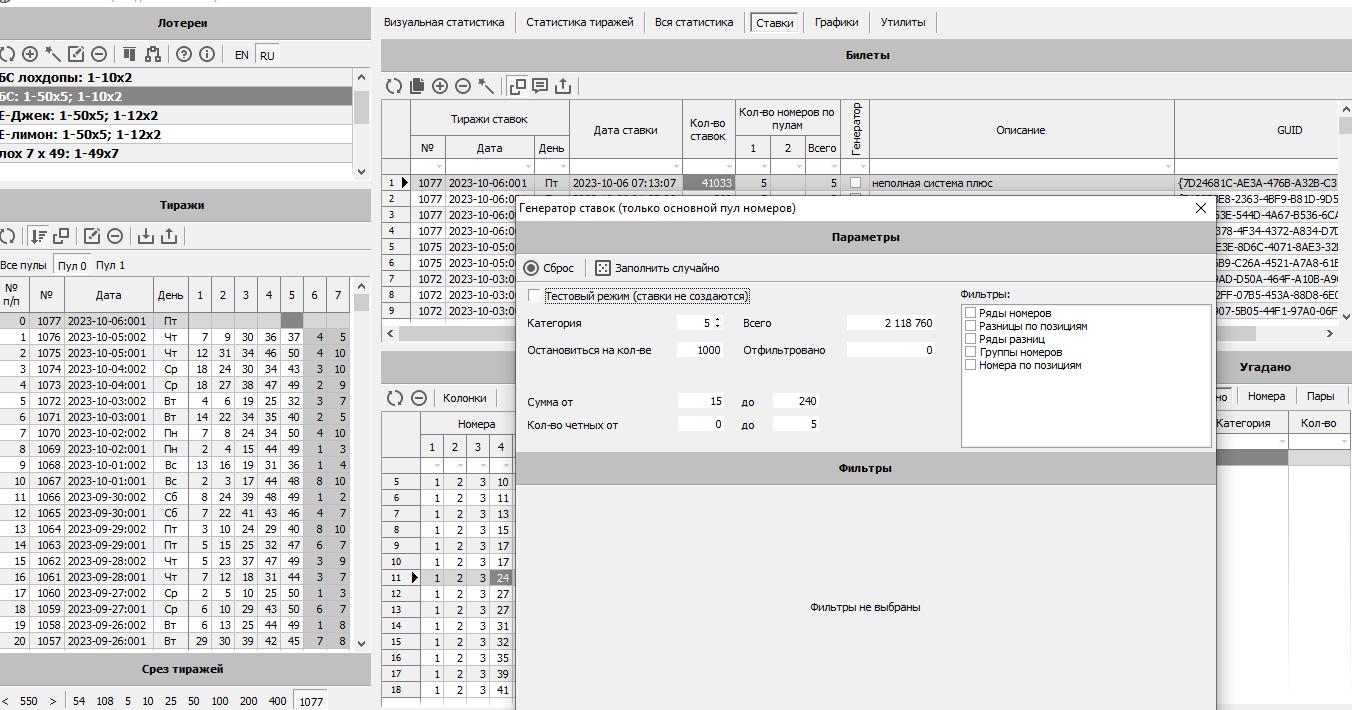Open the Описание column filter dropdown

point(1167,167)
